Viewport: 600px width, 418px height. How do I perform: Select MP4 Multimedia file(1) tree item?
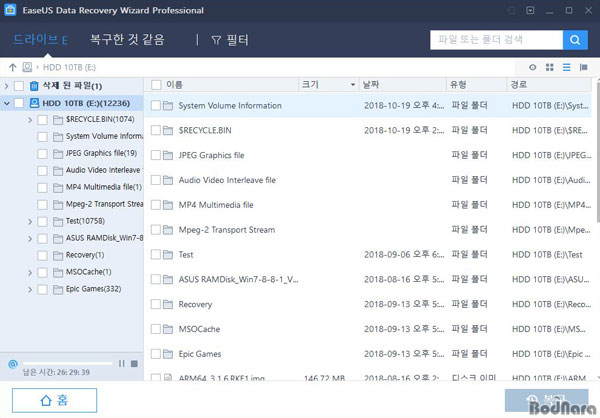[x=104, y=187]
